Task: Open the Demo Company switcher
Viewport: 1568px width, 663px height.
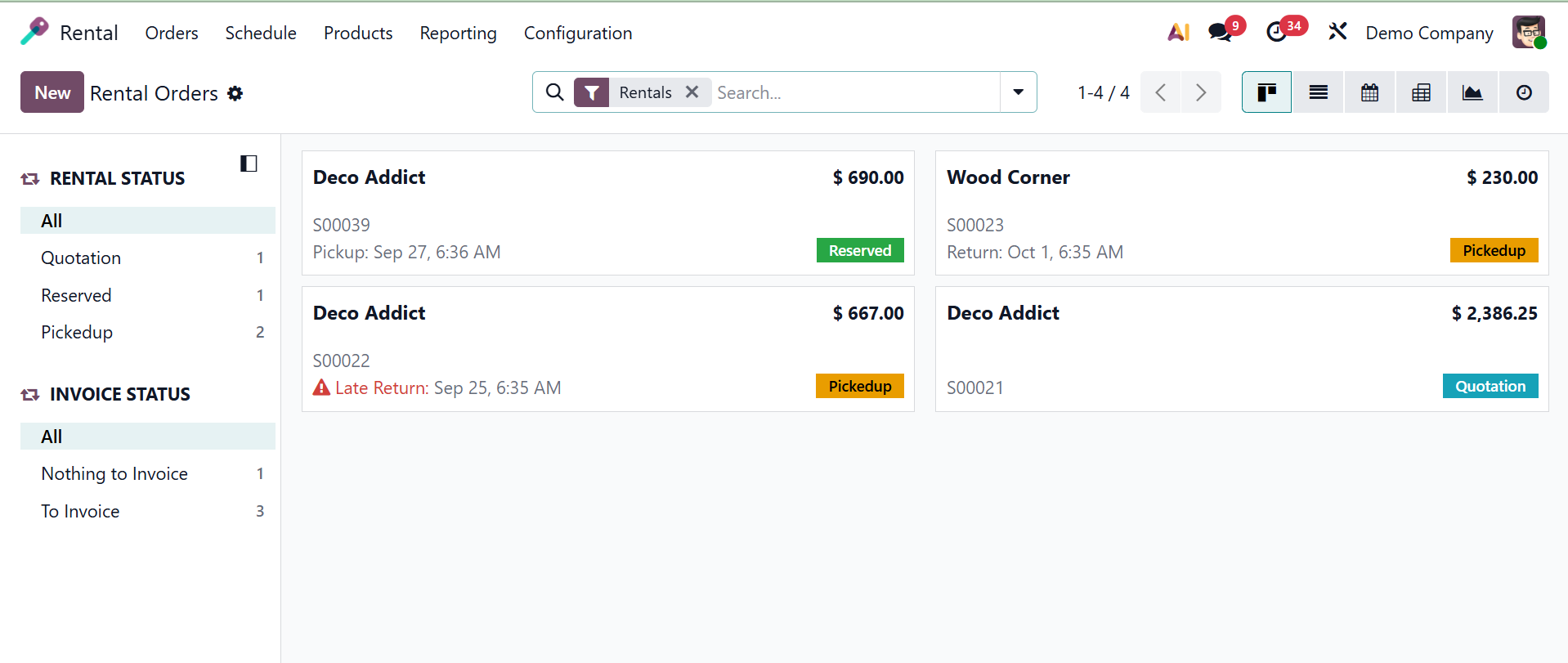Action: (x=1428, y=34)
